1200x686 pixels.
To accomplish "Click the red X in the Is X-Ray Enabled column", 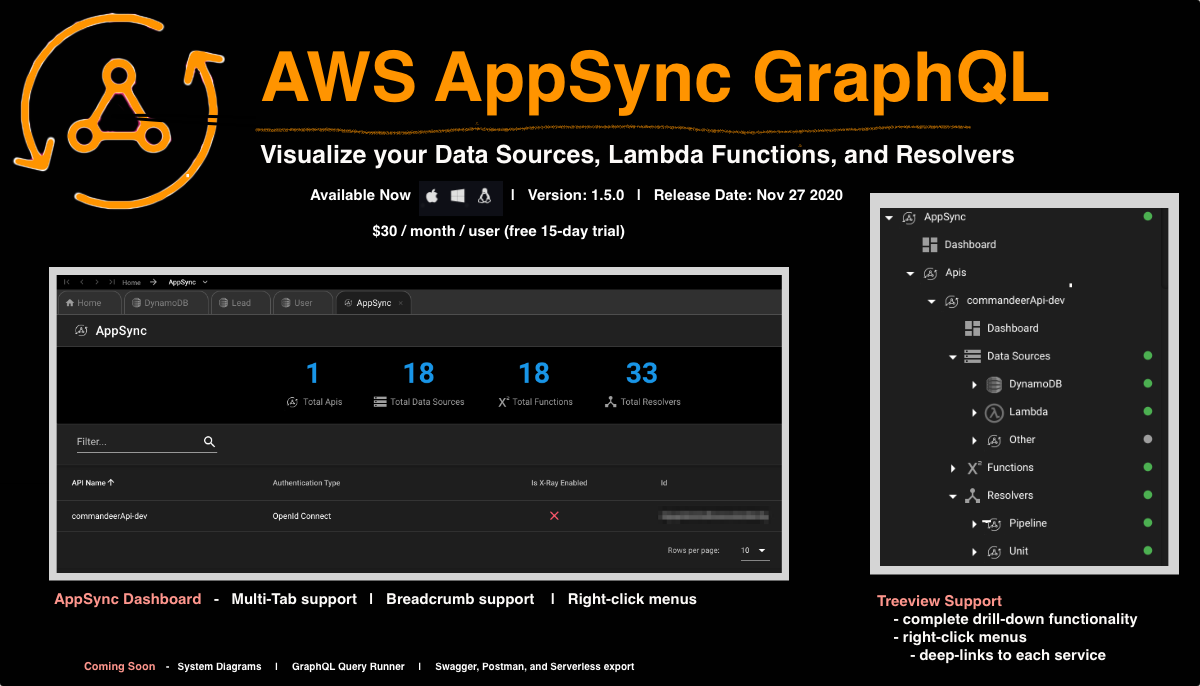I will click(x=554, y=516).
